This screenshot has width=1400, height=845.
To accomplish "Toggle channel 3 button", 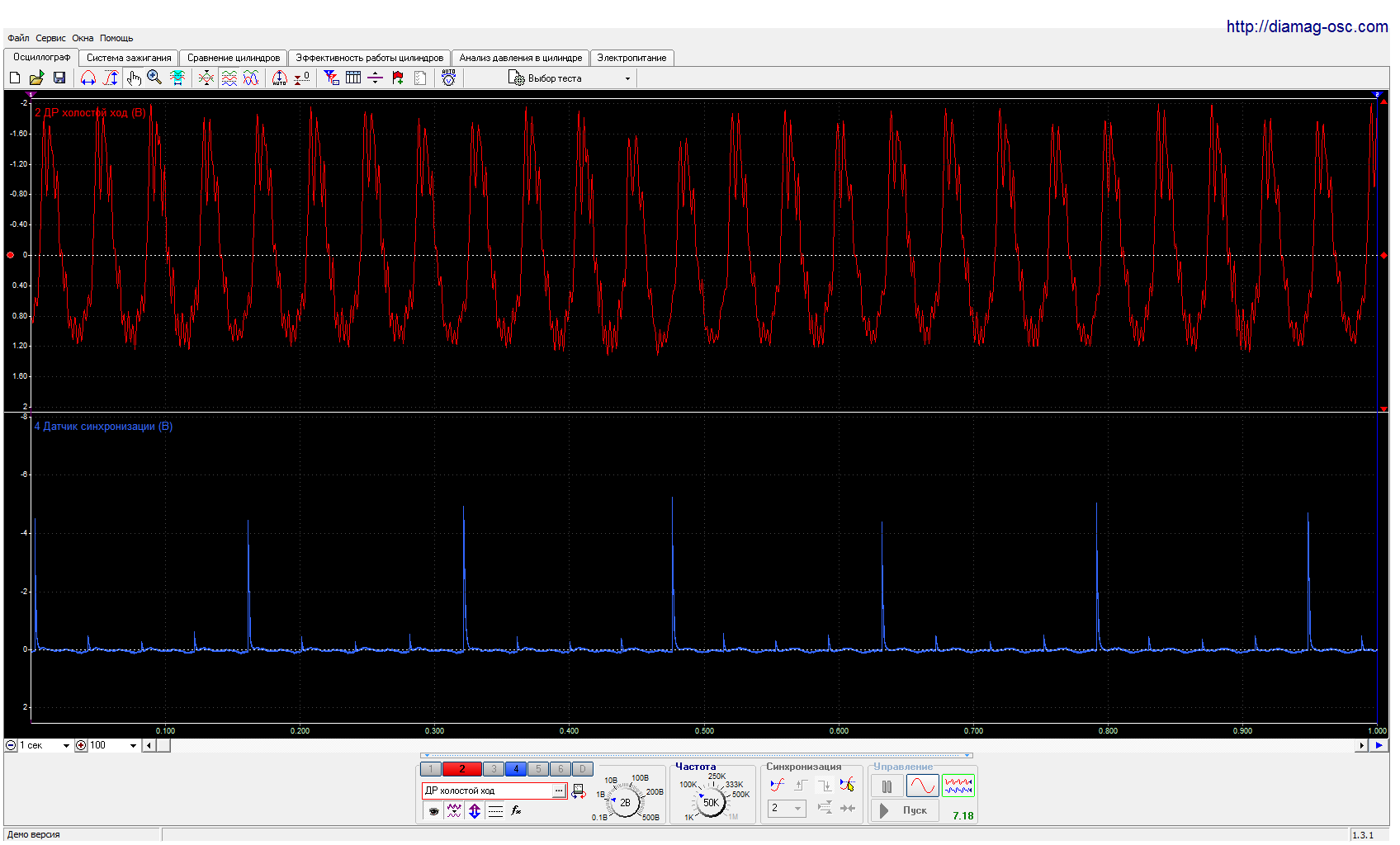I will pyautogui.click(x=494, y=768).
